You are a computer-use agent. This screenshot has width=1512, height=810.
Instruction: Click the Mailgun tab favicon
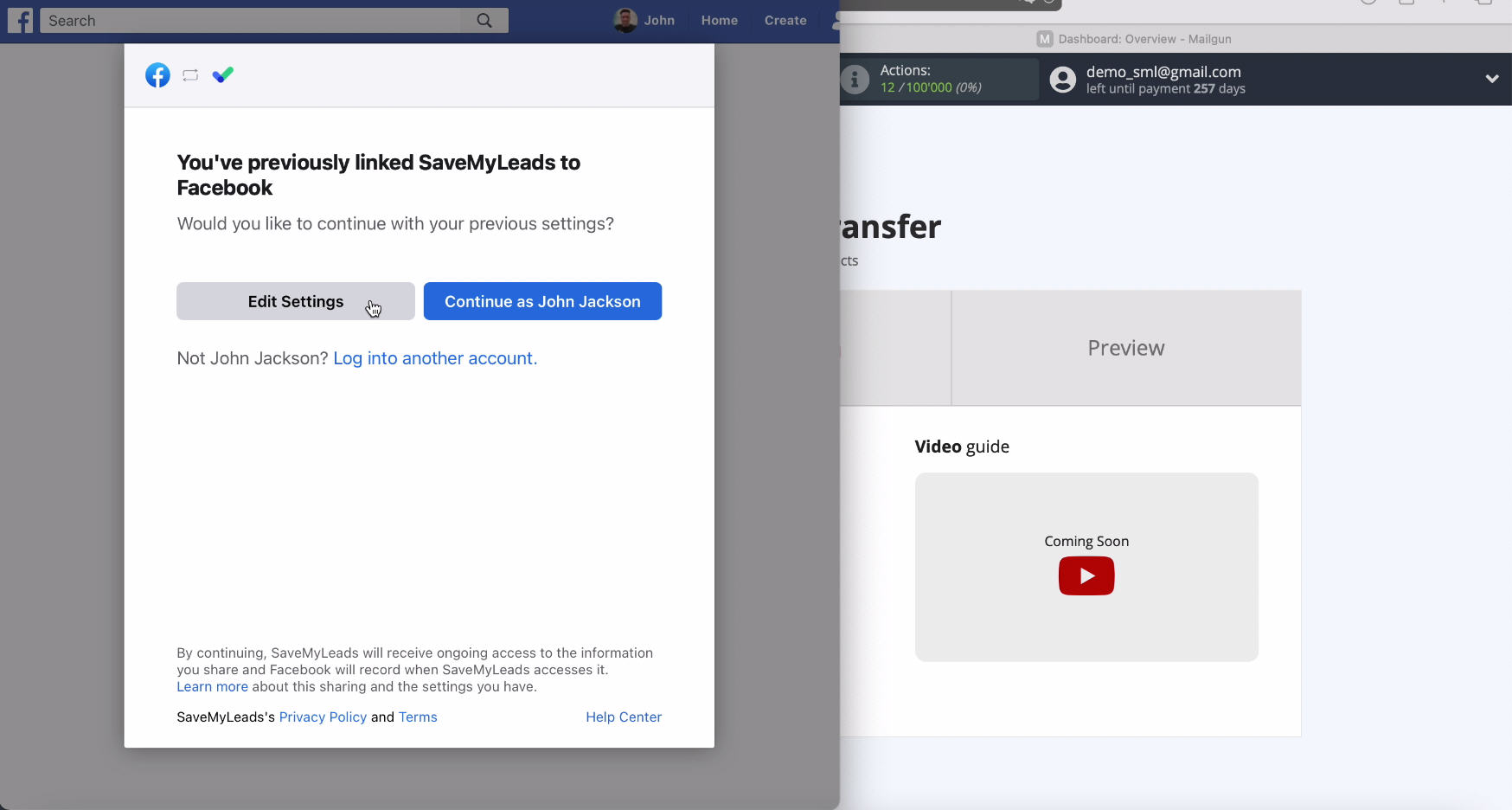coord(1045,39)
